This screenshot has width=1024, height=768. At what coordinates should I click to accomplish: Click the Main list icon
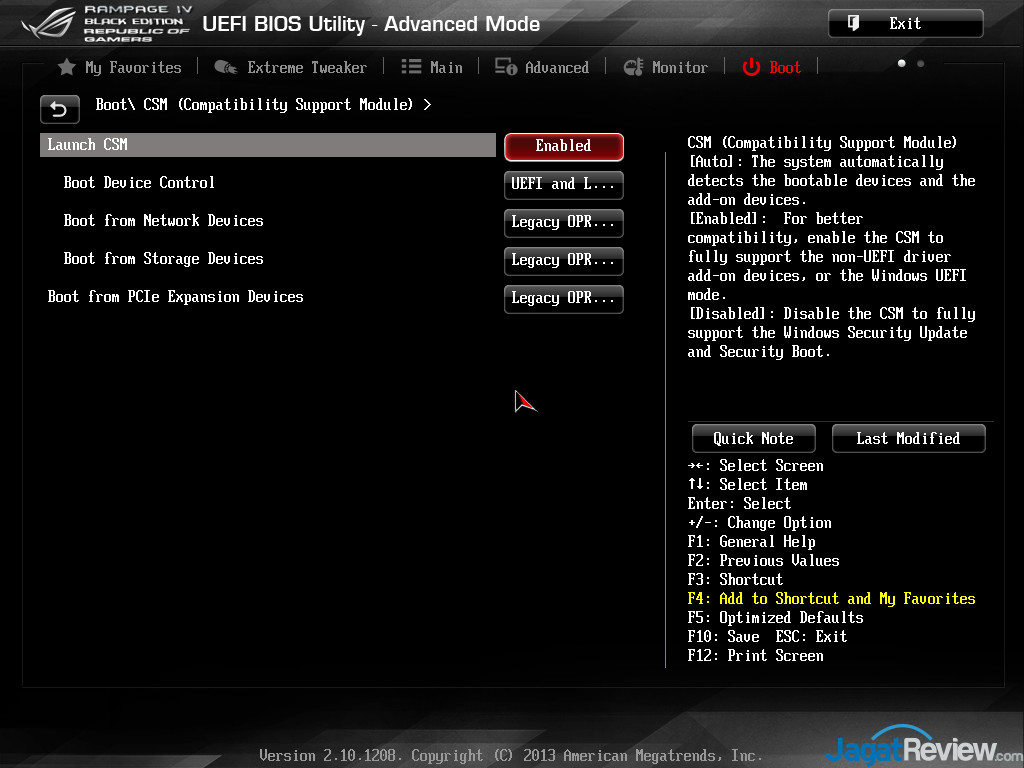pyautogui.click(x=411, y=67)
